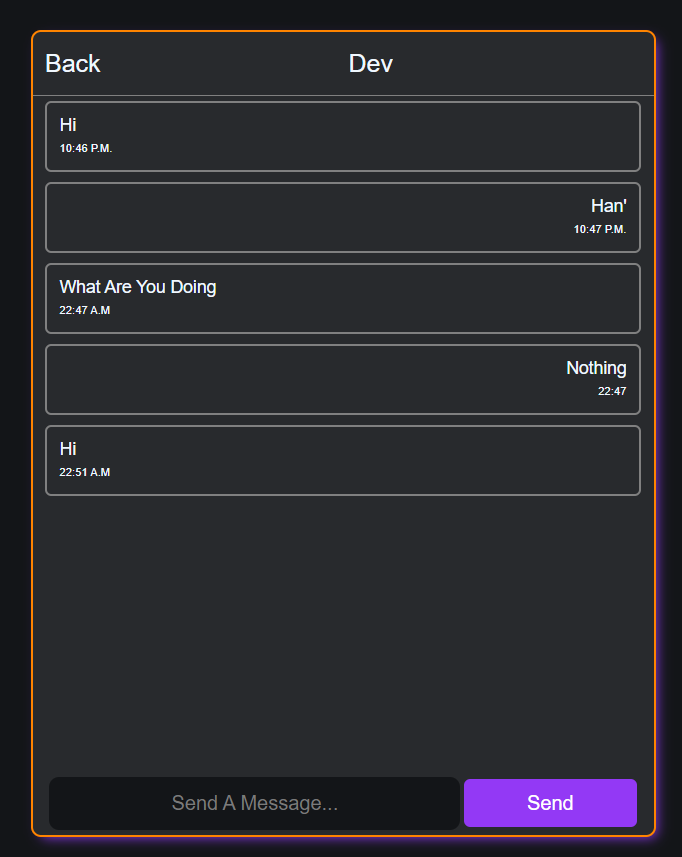Click the Han' message text
This screenshot has height=857, width=682.
pos(609,206)
